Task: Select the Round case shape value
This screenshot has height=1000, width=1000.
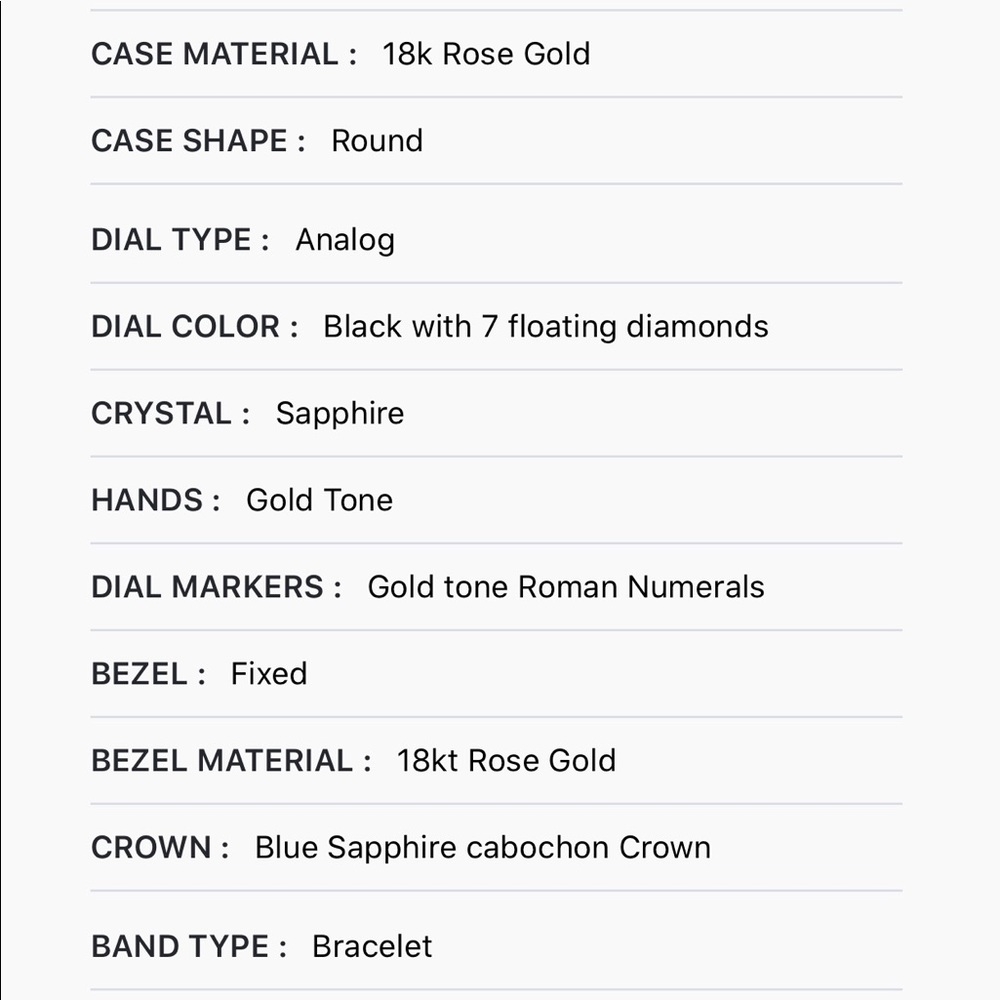Action: (x=377, y=140)
